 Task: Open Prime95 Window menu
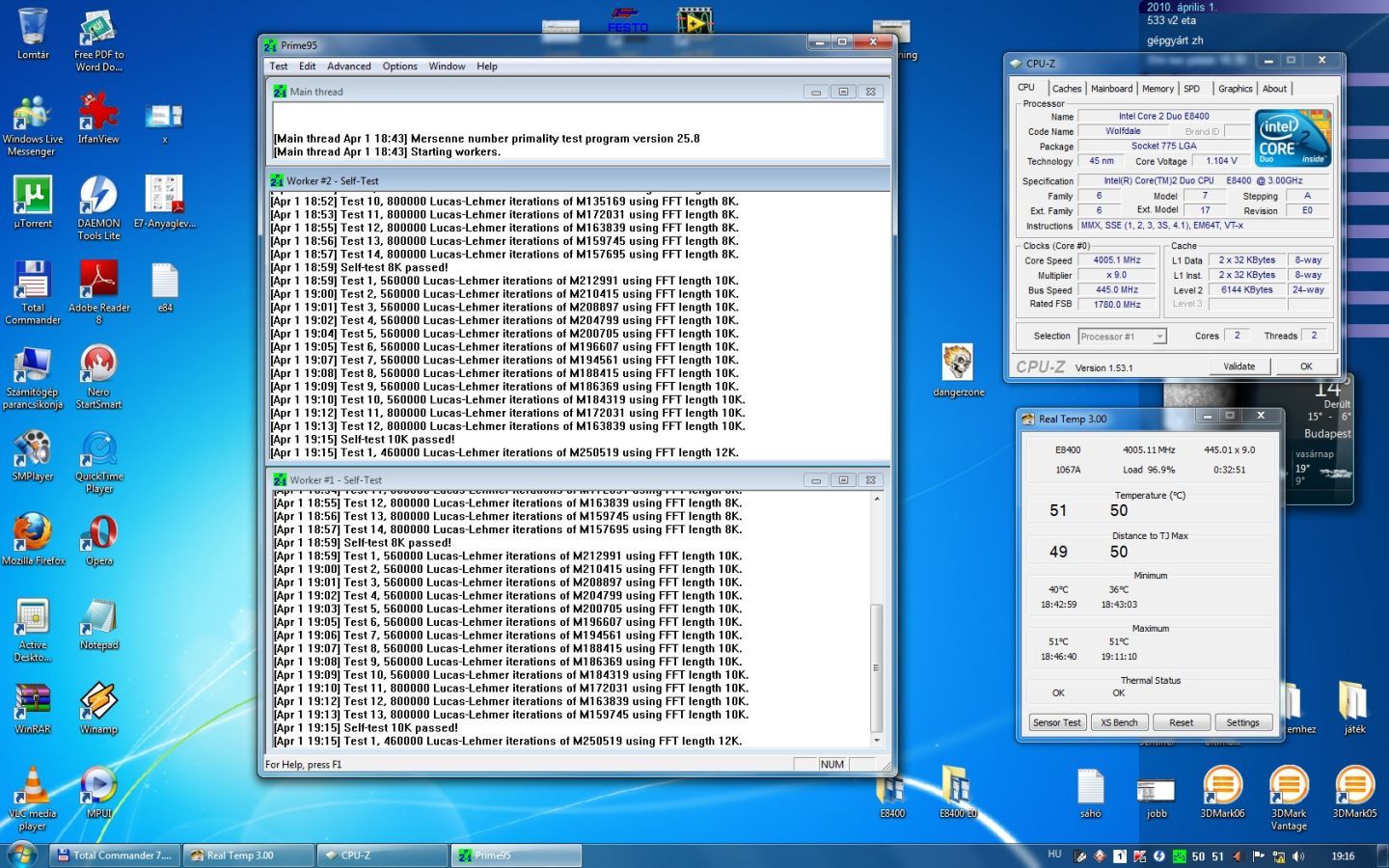[x=447, y=67]
